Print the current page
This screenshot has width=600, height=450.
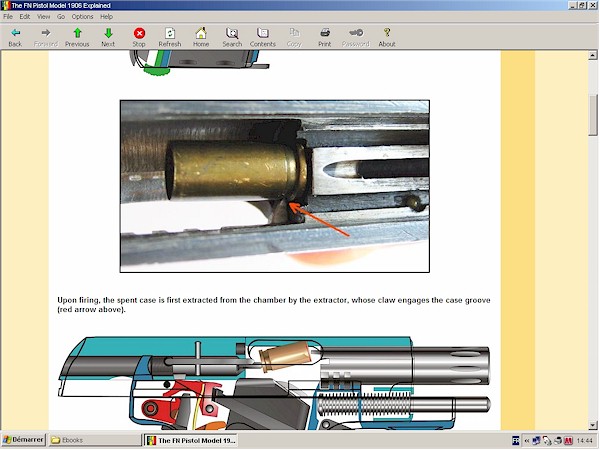[325, 37]
